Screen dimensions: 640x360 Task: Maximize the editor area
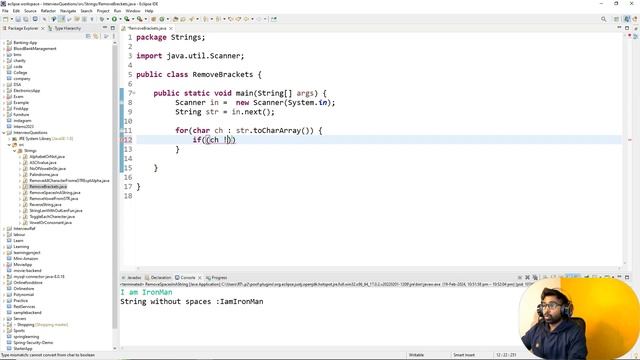point(627,28)
